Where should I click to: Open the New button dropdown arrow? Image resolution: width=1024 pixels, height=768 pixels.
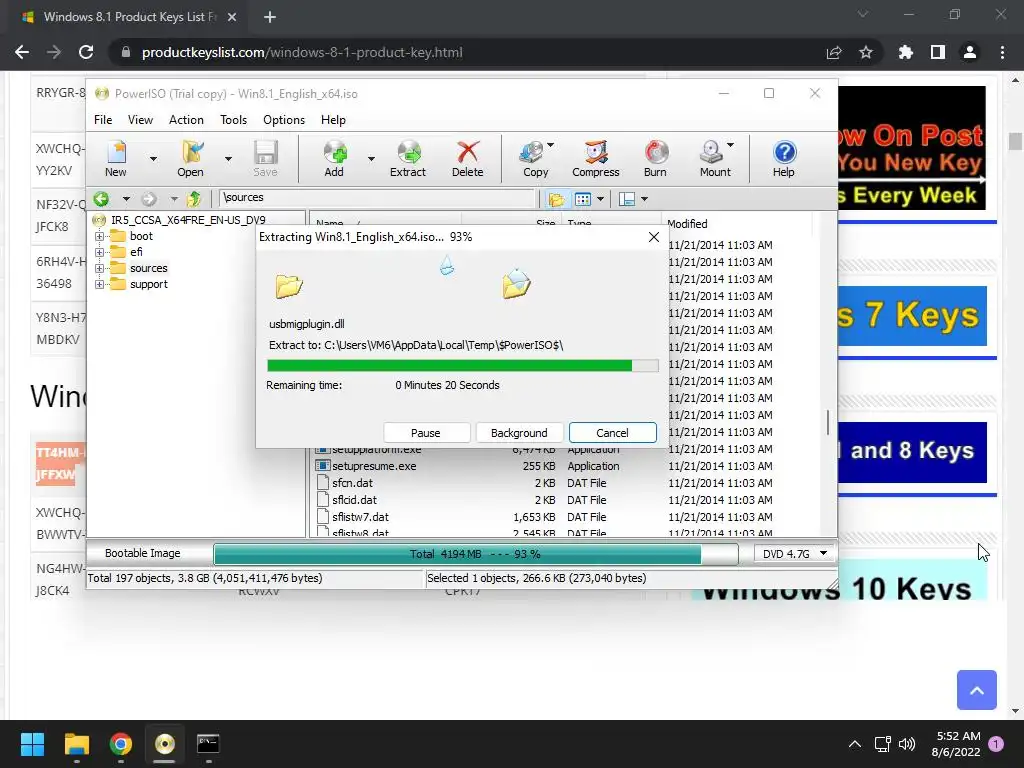(x=153, y=159)
